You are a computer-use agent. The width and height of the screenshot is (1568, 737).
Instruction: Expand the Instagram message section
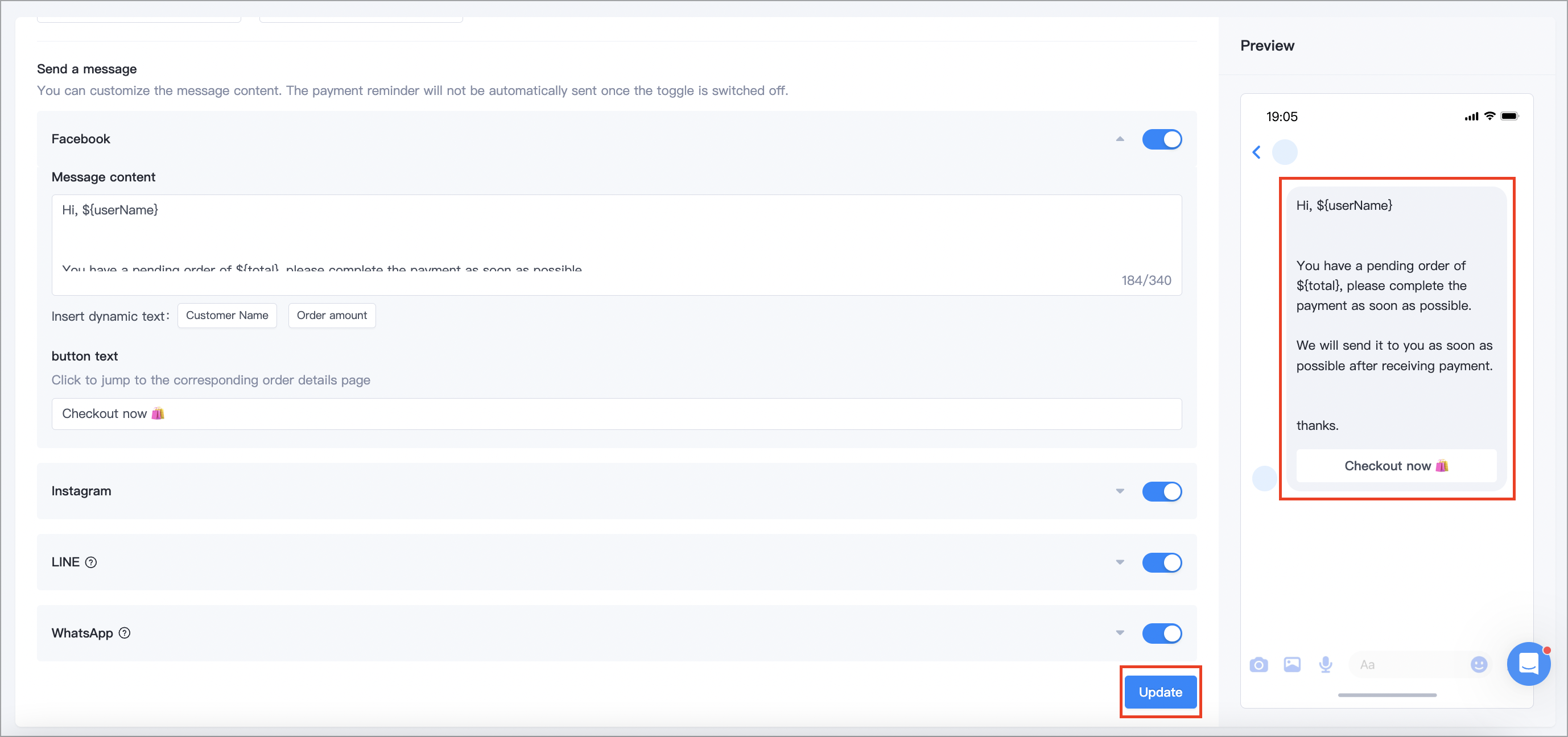click(x=1120, y=491)
